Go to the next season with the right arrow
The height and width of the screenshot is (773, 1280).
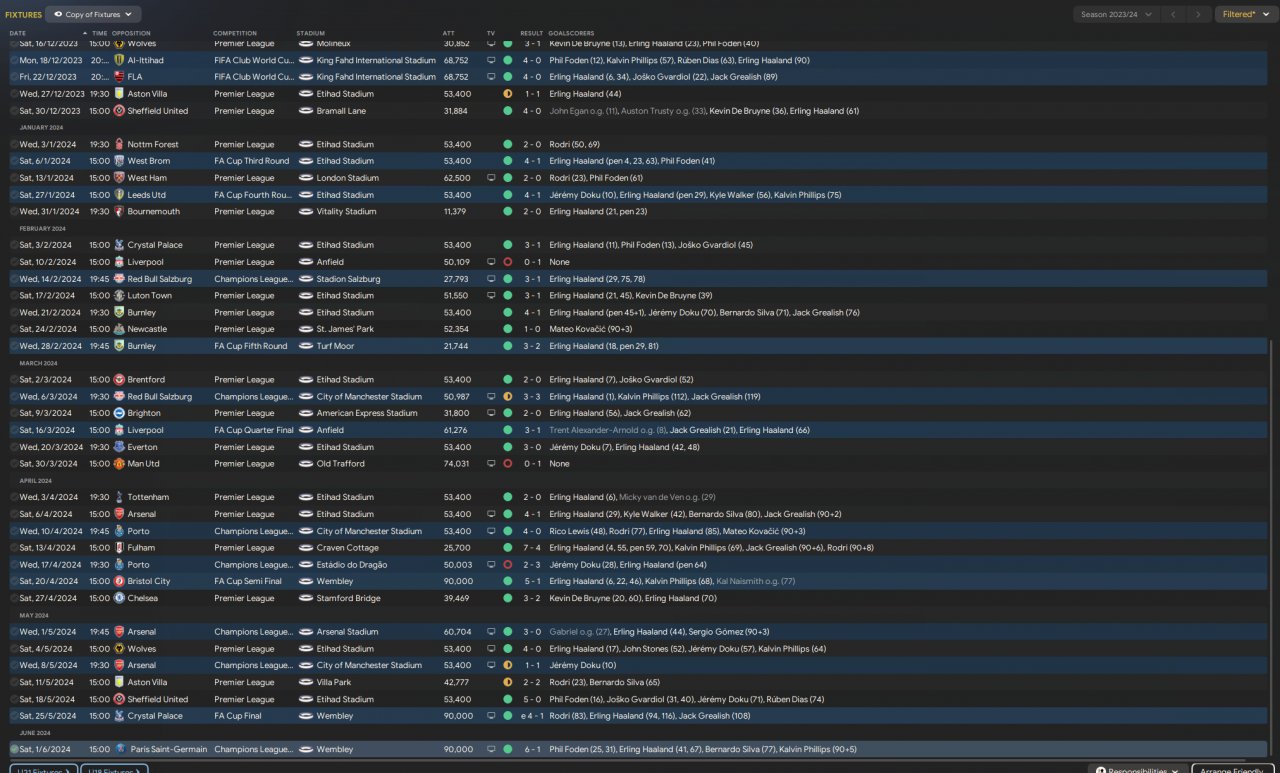(1198, 15)
